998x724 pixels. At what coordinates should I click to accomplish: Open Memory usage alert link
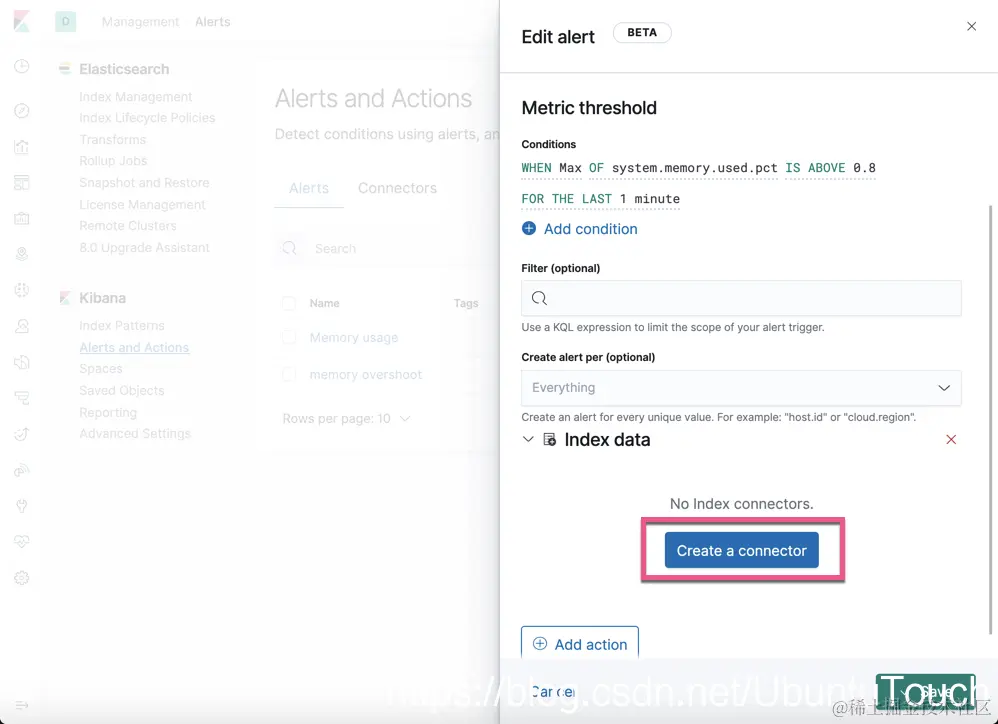354,338
